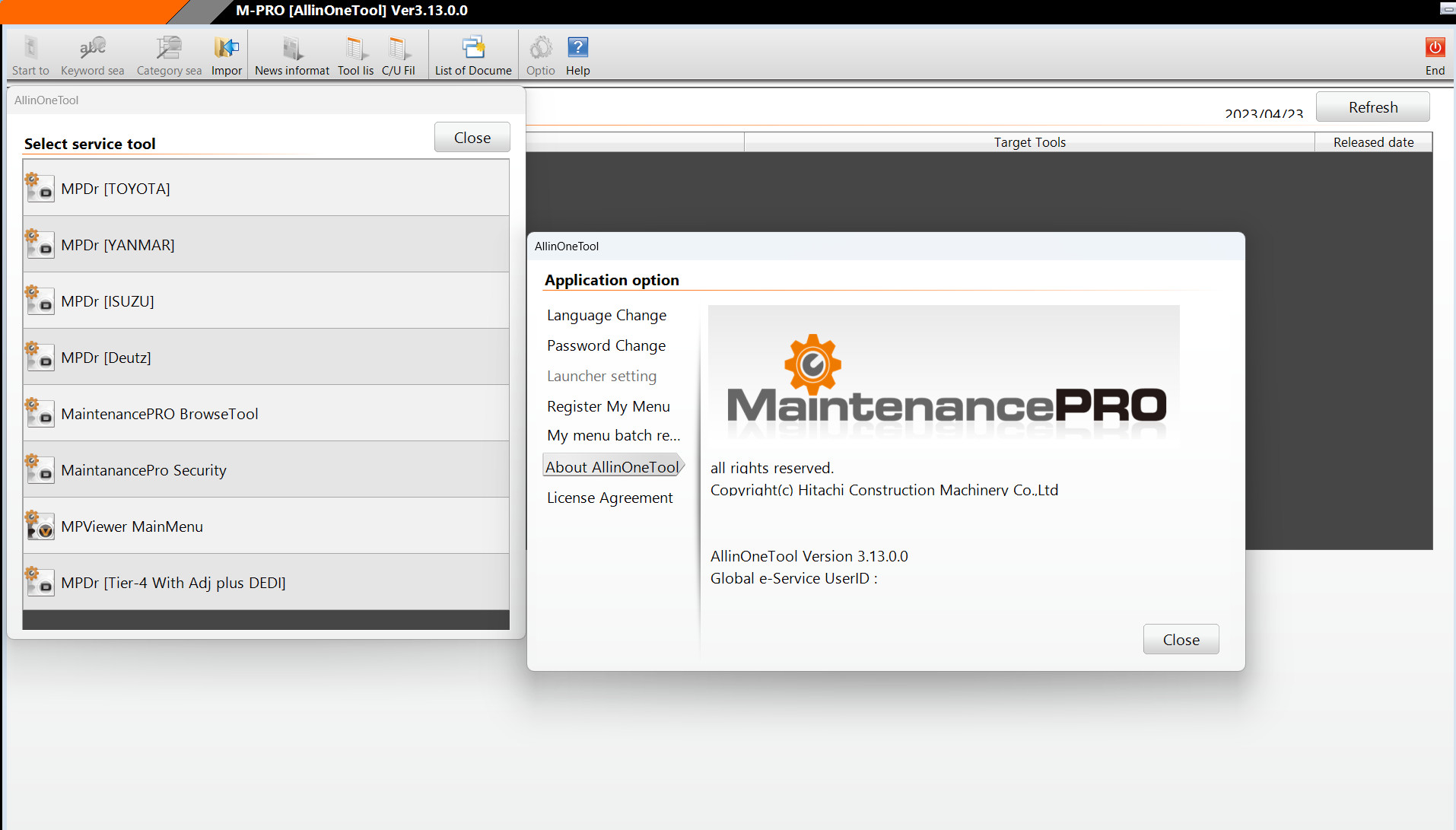This screenshot has width=1456, height=830.
Task: Open Language Change option
Action: point(606,315)
